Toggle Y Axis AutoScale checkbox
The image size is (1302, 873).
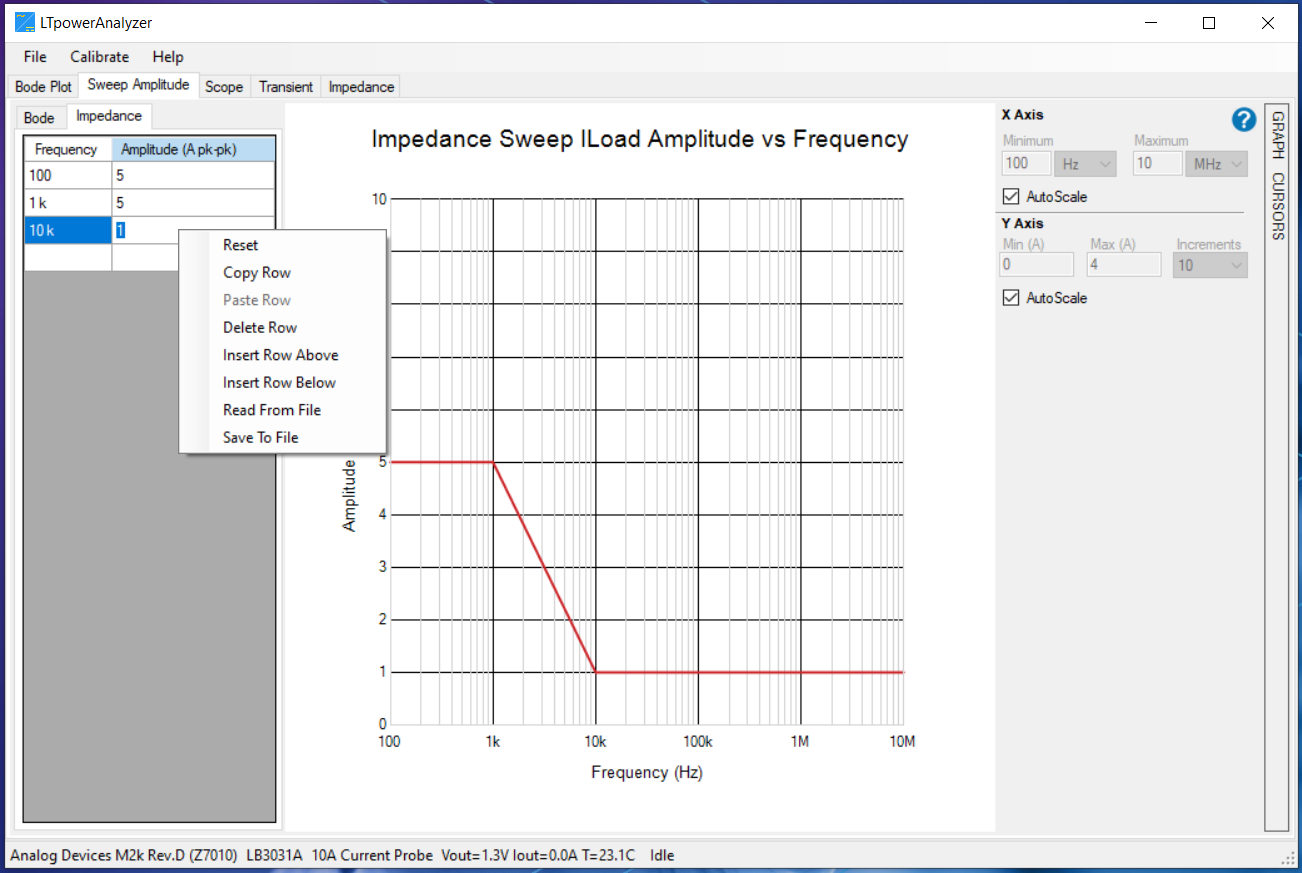pos(1011,298)
